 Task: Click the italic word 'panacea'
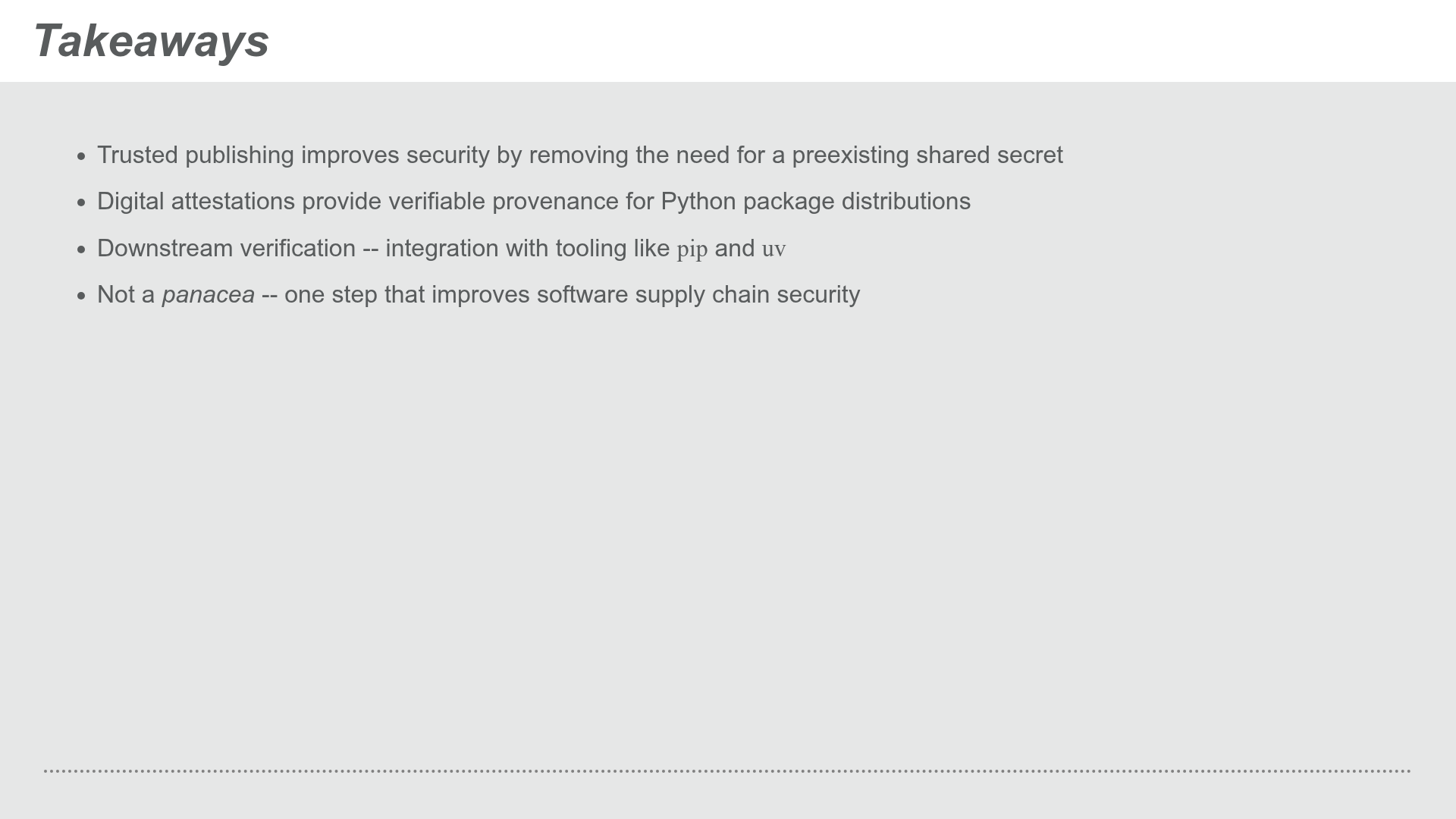tap(209, 295)
